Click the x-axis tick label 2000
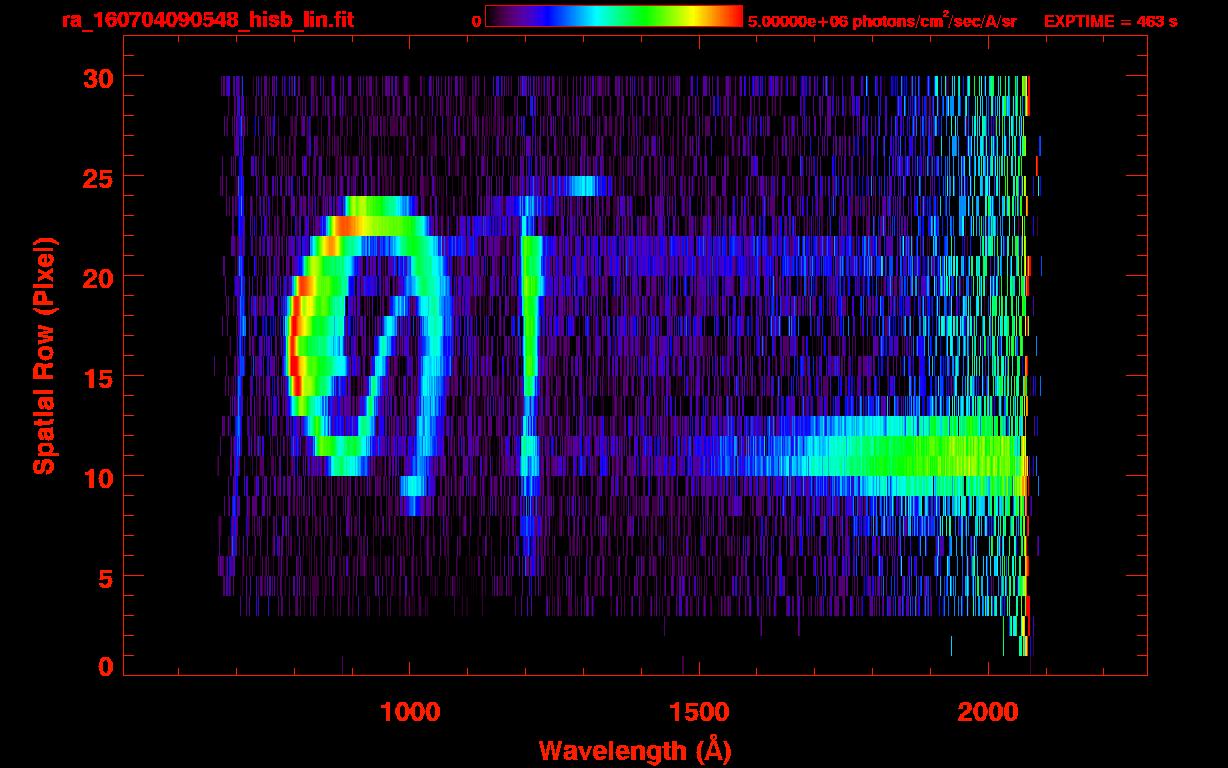This screenshot has width=1228, height=768. [x=988, y=711]
